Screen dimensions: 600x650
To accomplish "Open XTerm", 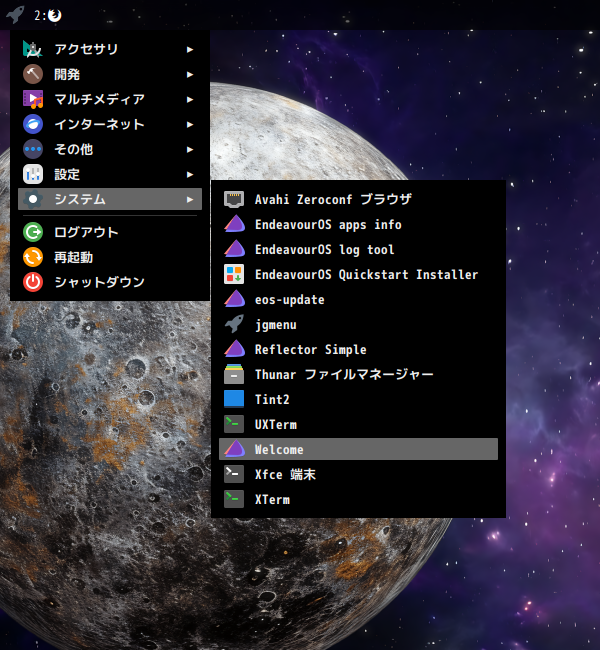I will 358,500.
